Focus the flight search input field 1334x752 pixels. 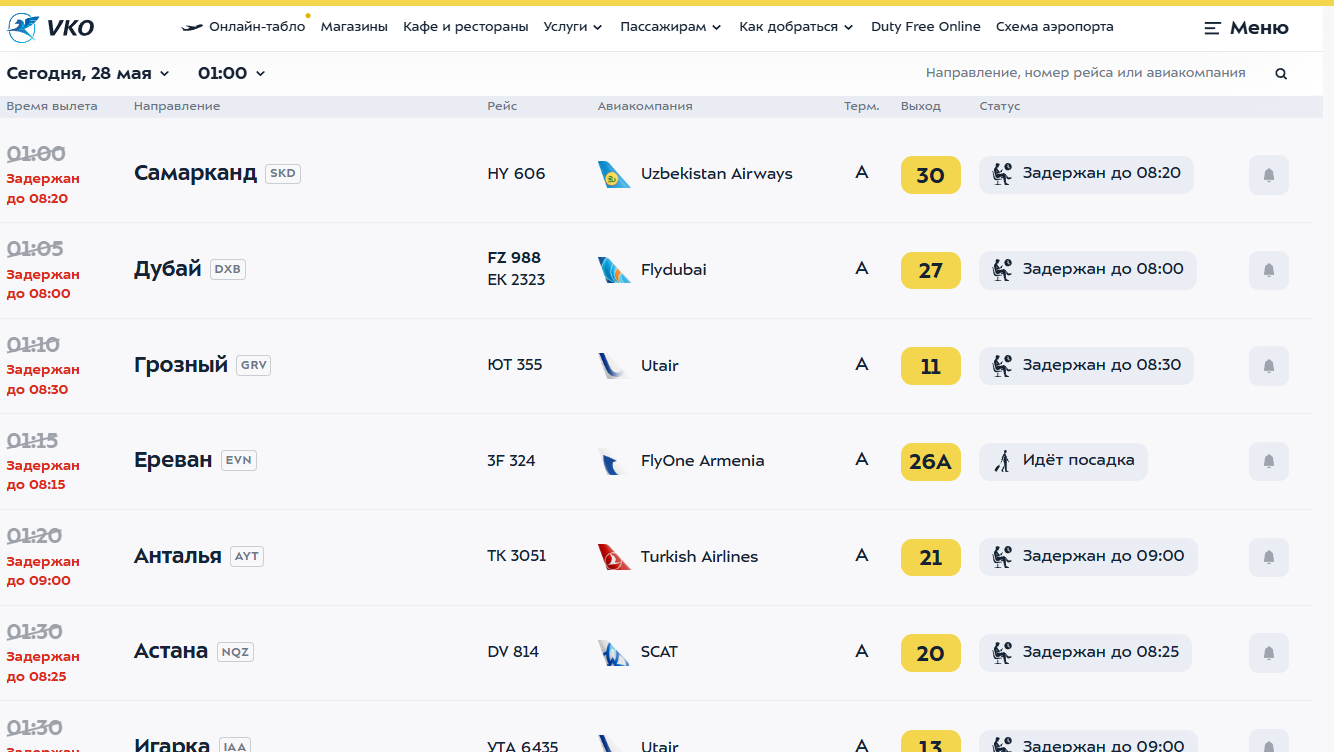tap(1085, 73)
